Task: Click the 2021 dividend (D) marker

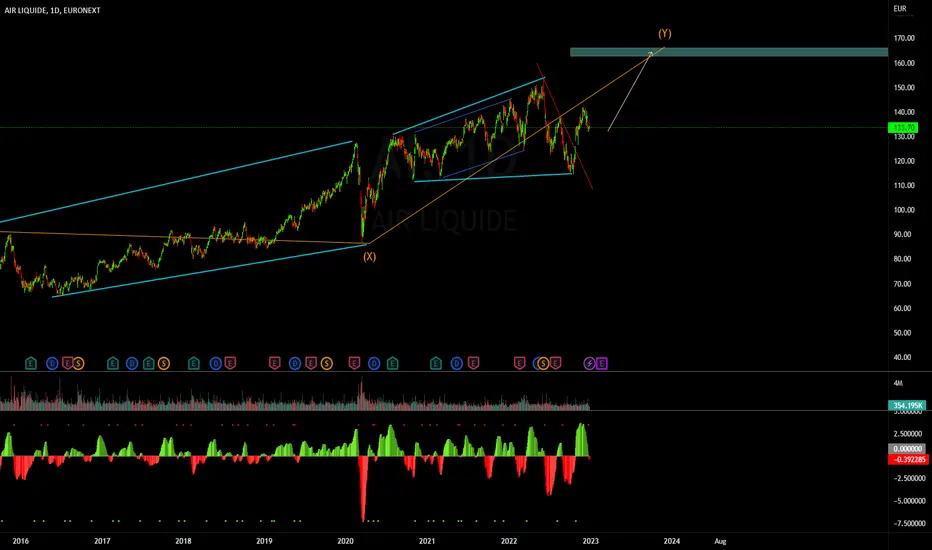Action: 456,363
